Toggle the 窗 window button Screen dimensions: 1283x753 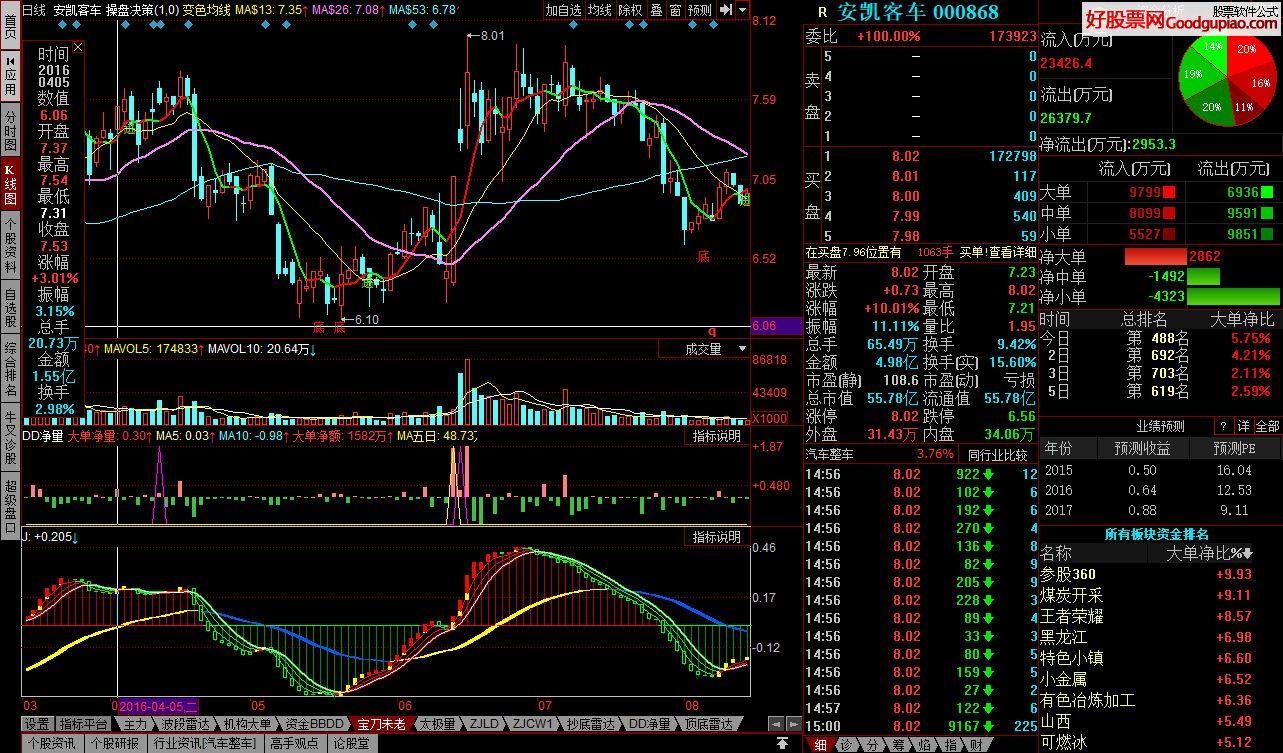pyautogui.click(x=675, y=10)
